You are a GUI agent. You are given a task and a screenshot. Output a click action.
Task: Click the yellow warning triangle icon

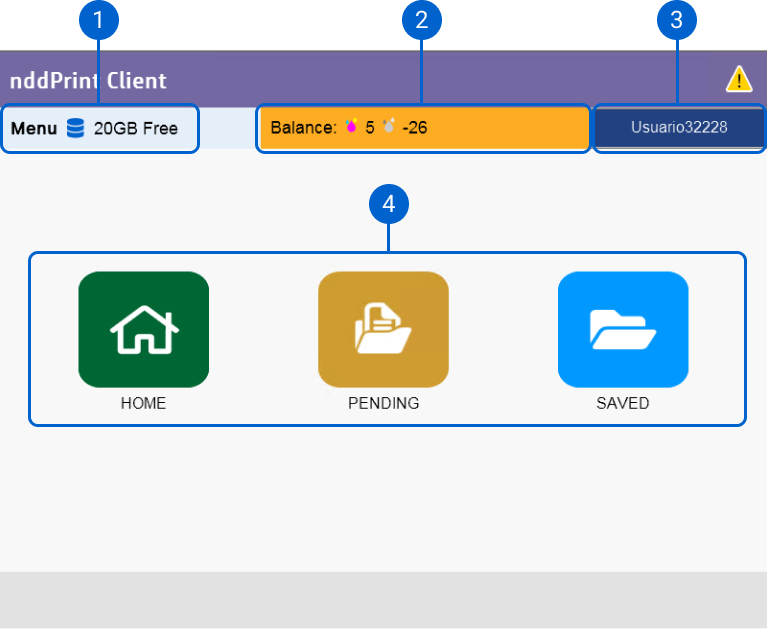738,79
